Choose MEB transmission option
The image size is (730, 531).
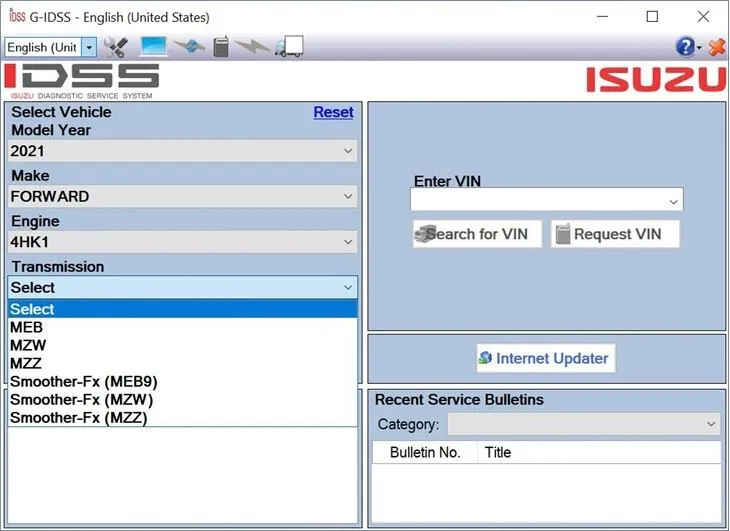[183, 327]
